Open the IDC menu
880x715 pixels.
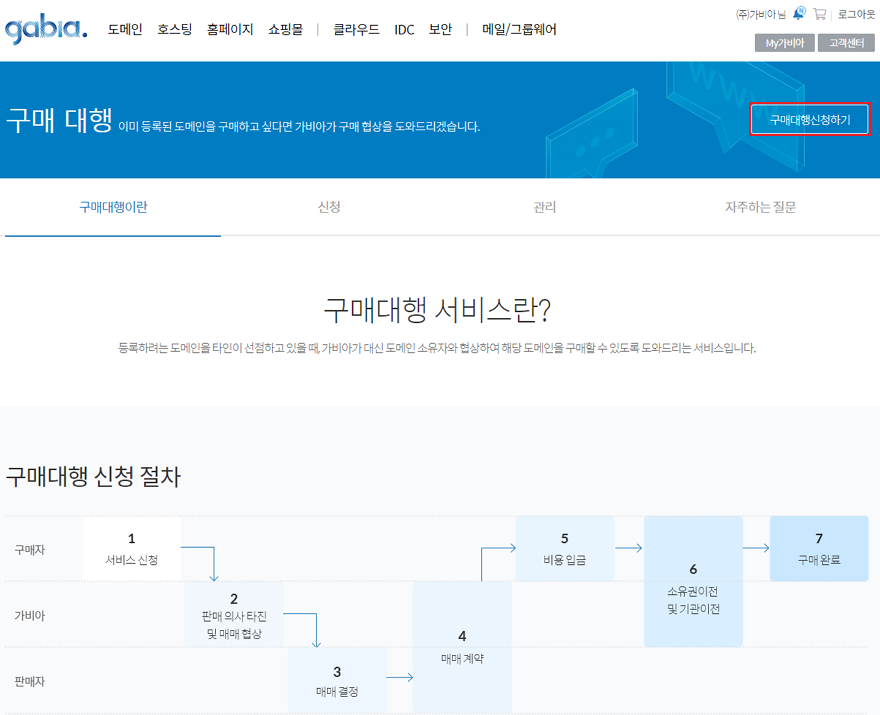click(404, 30)
